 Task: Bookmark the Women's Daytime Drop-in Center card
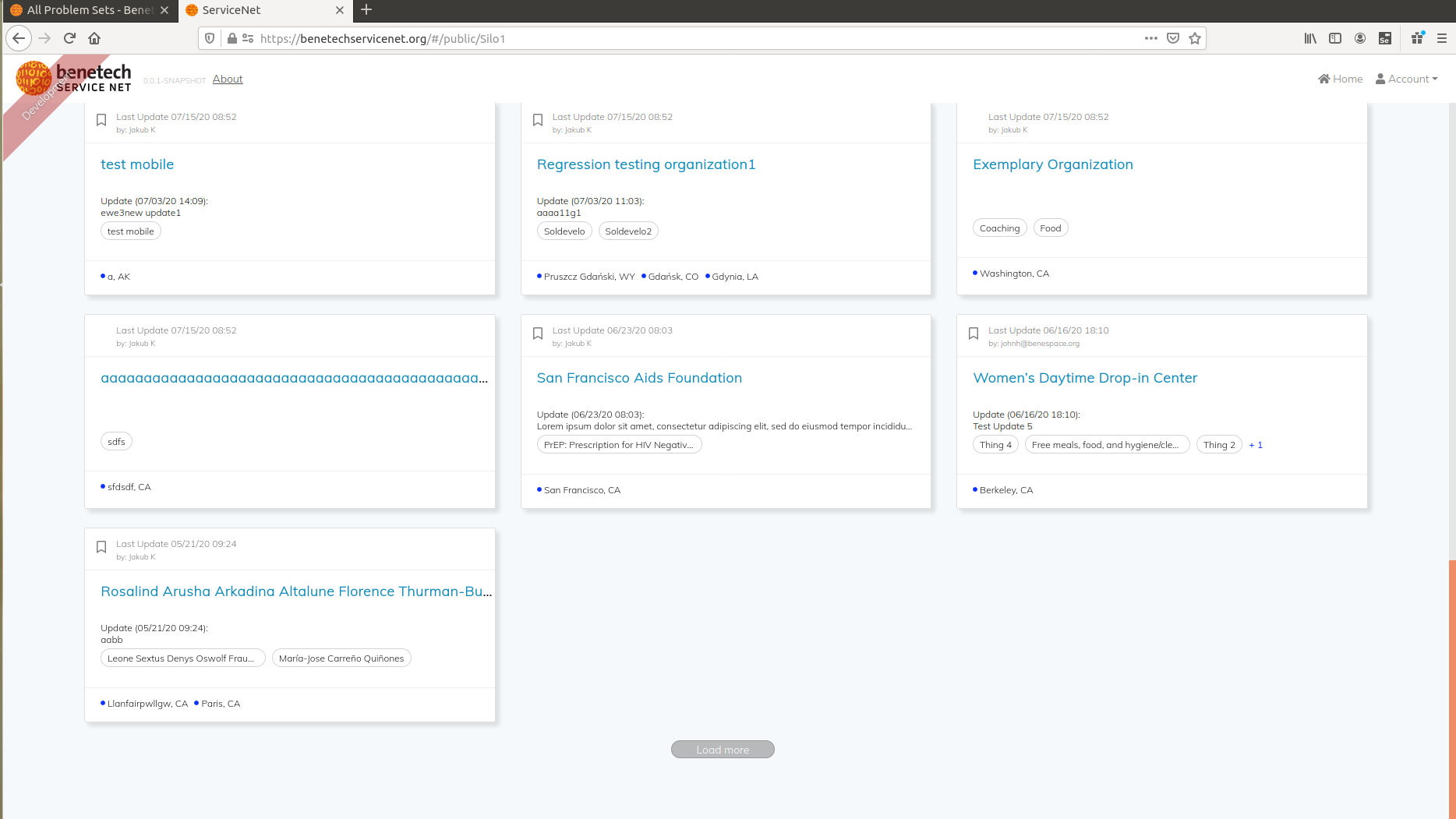pos(974,333)
